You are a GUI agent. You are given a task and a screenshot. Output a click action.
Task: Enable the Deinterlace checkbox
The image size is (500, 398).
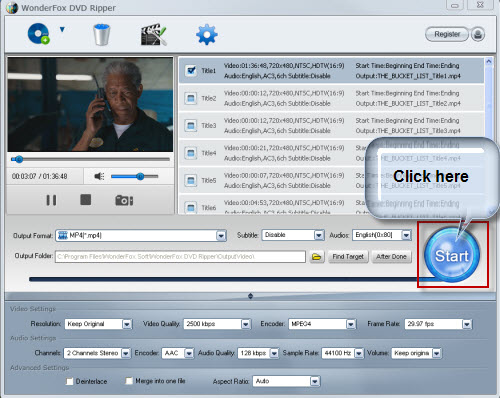point(69,381)
